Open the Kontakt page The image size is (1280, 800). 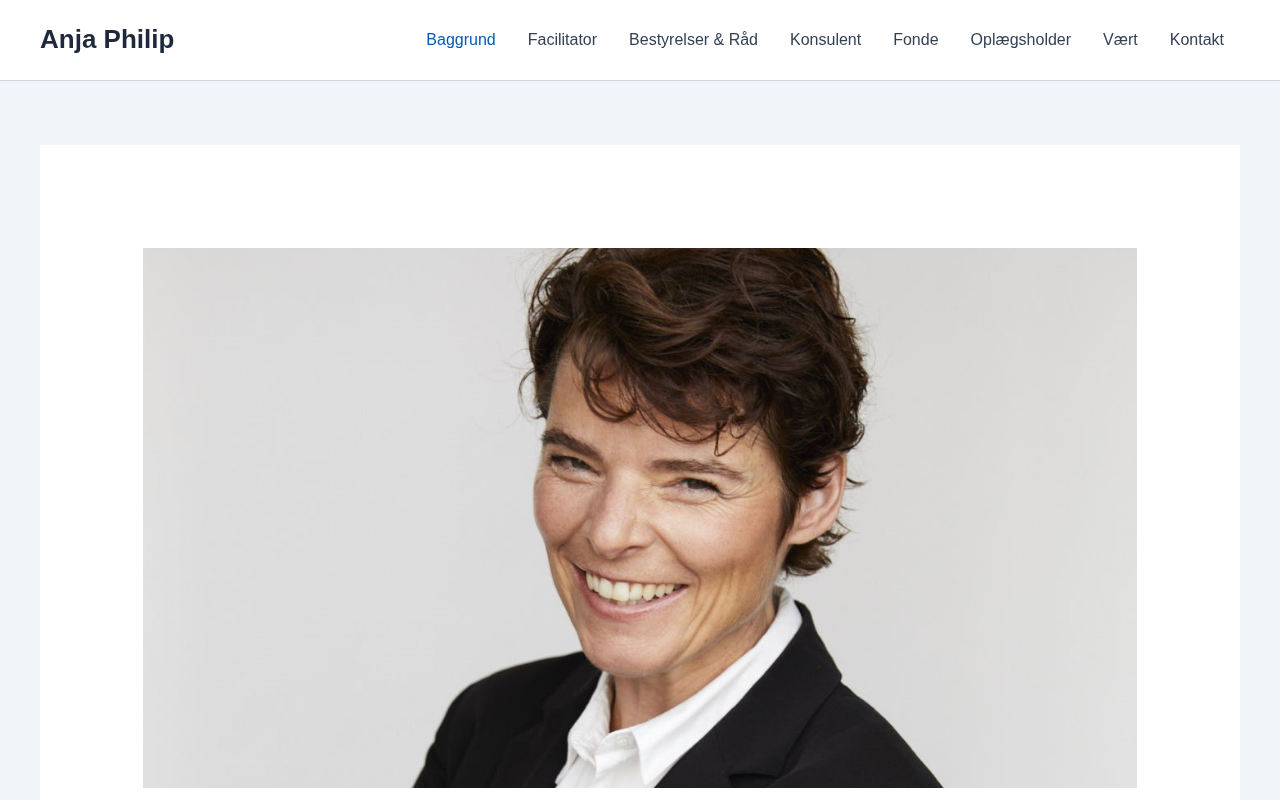(1197, 40)
